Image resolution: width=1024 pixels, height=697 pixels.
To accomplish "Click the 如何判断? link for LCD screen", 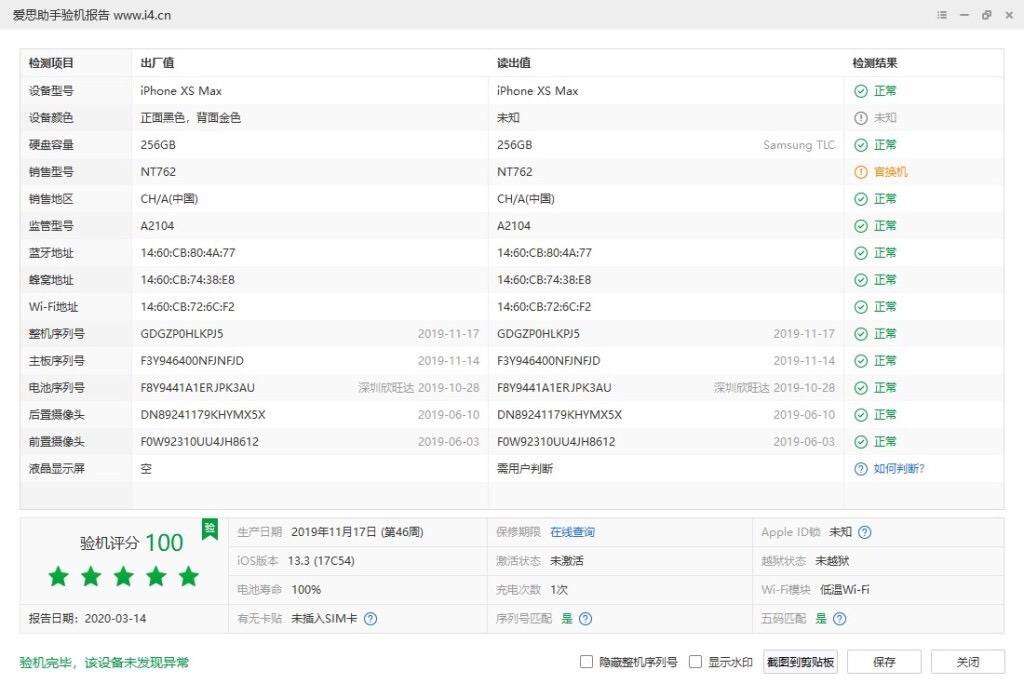I will (899, 469).
